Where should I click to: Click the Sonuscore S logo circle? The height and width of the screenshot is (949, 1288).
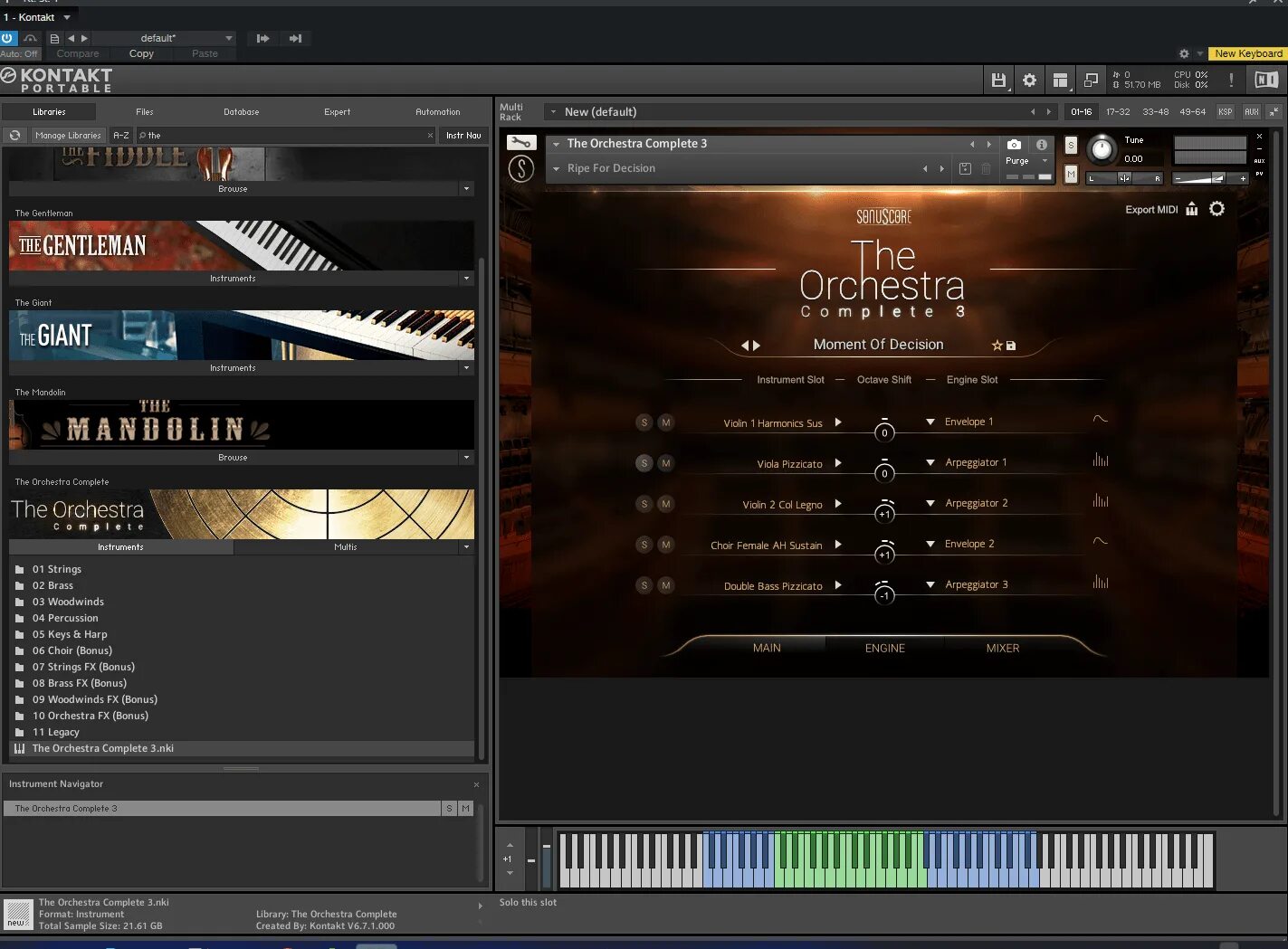click(521, 168)
